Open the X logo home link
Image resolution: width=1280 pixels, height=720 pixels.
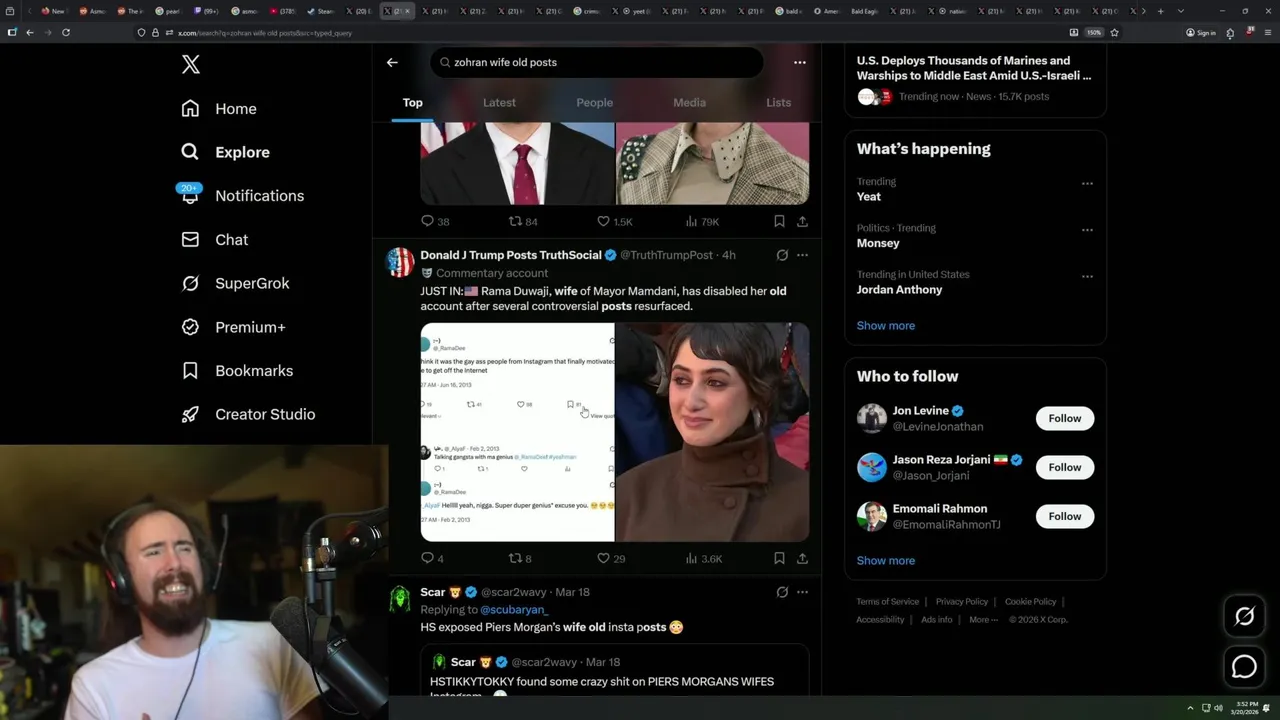(191, 65)
